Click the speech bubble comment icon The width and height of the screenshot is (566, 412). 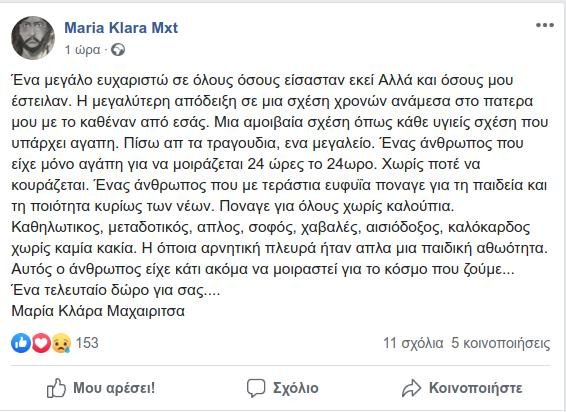(256, 389)
